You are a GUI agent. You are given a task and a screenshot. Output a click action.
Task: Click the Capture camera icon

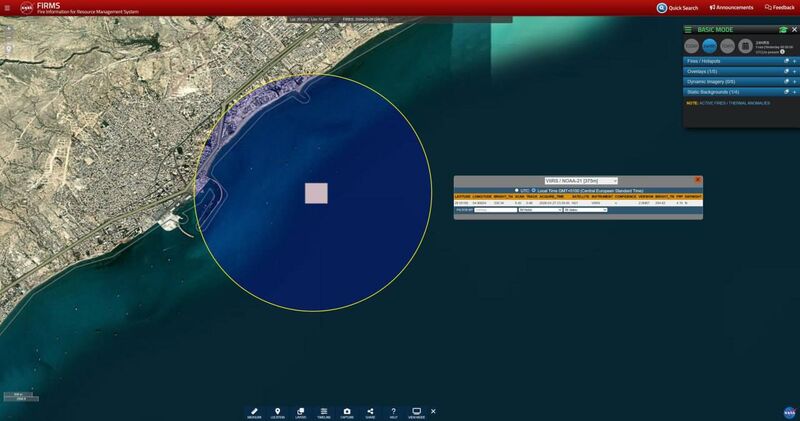(347, 412)
